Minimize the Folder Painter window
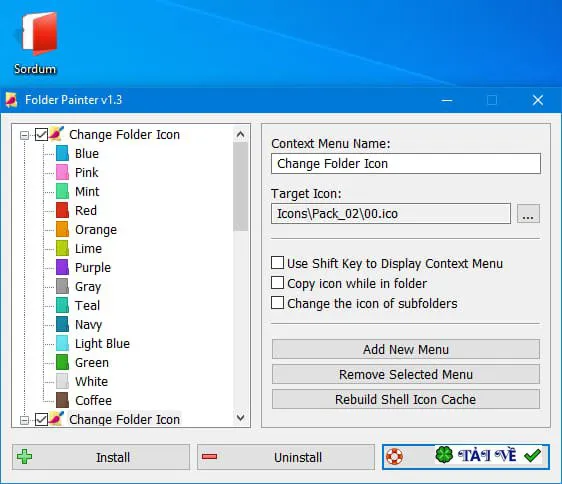The height and width of the screenshot is (484, 562). point(447,100)
